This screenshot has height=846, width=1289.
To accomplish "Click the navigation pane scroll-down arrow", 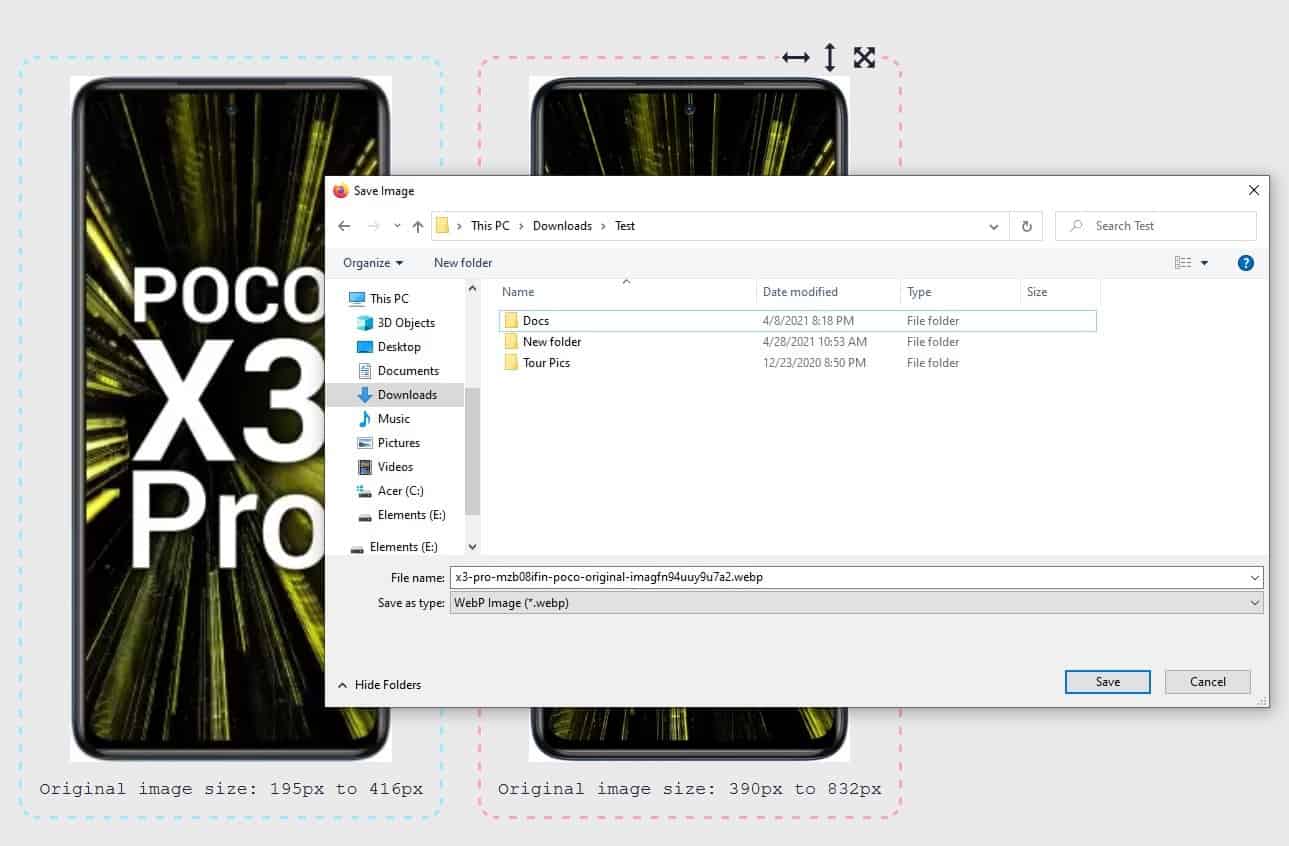I will (x=473, y=547).
